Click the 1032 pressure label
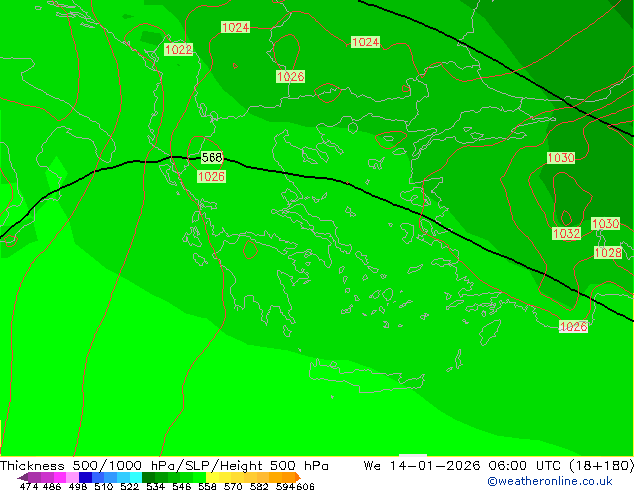This screenshot has width=634, height=490. point(566,233)
